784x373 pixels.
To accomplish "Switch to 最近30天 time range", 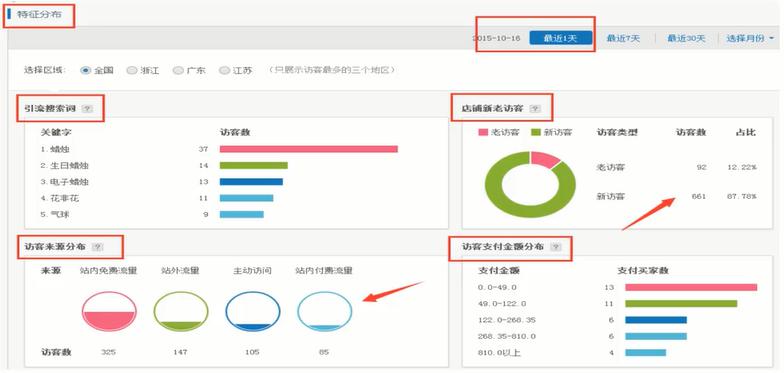I will click(x=686, y=38).
